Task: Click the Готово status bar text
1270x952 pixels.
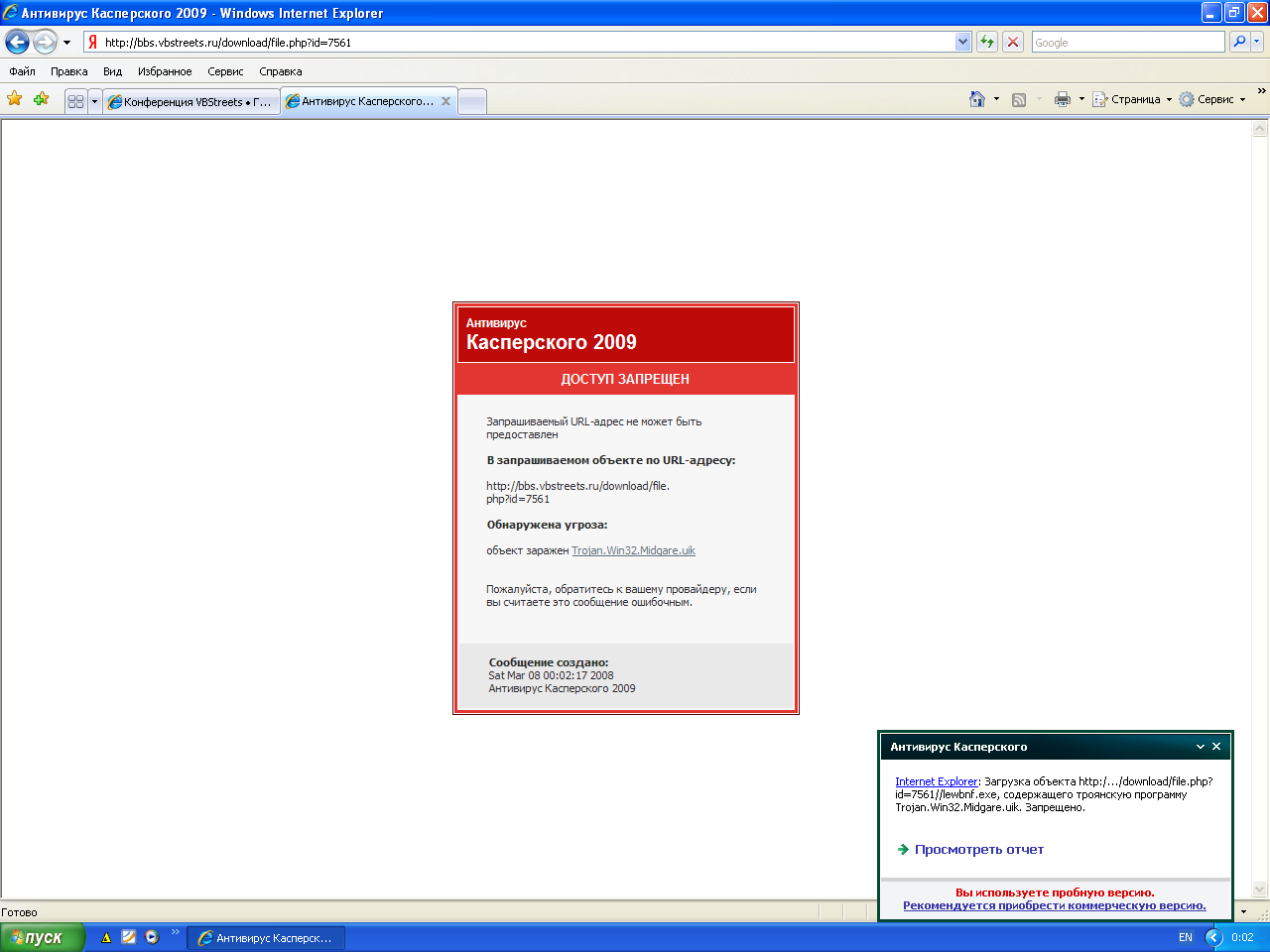Action: (x=19, y=912)
